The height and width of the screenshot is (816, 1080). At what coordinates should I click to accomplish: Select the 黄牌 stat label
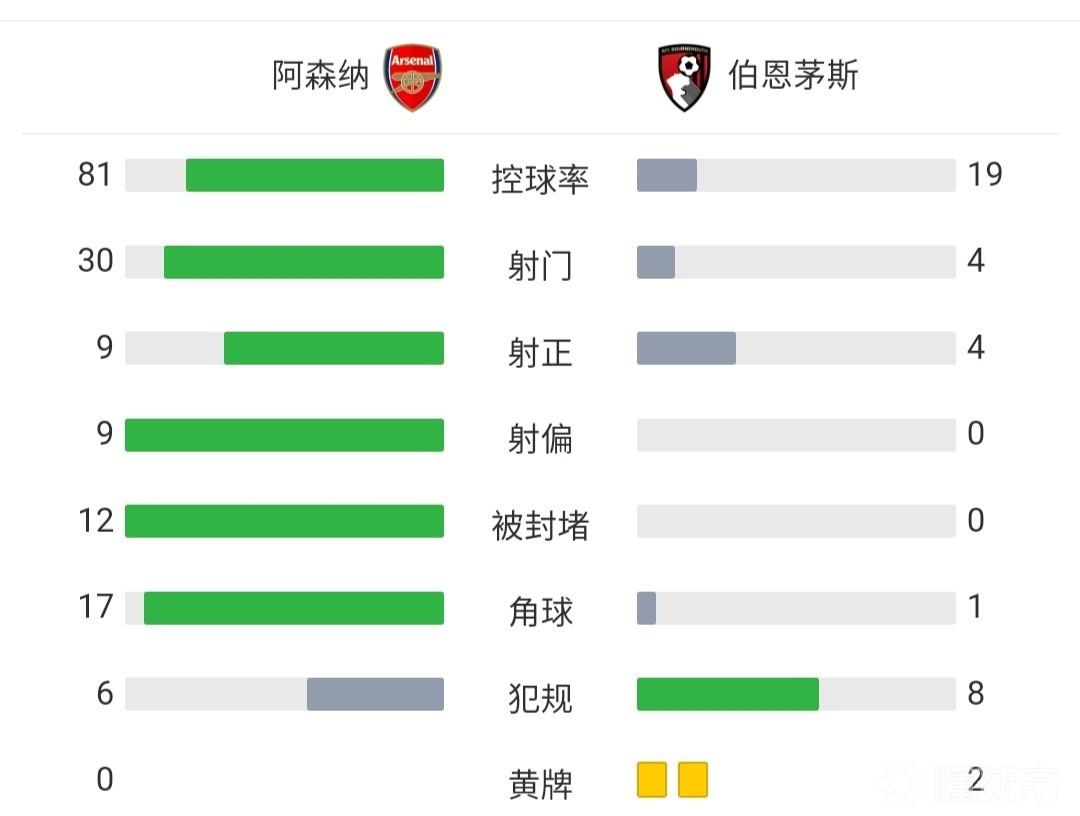coord(540,784)
